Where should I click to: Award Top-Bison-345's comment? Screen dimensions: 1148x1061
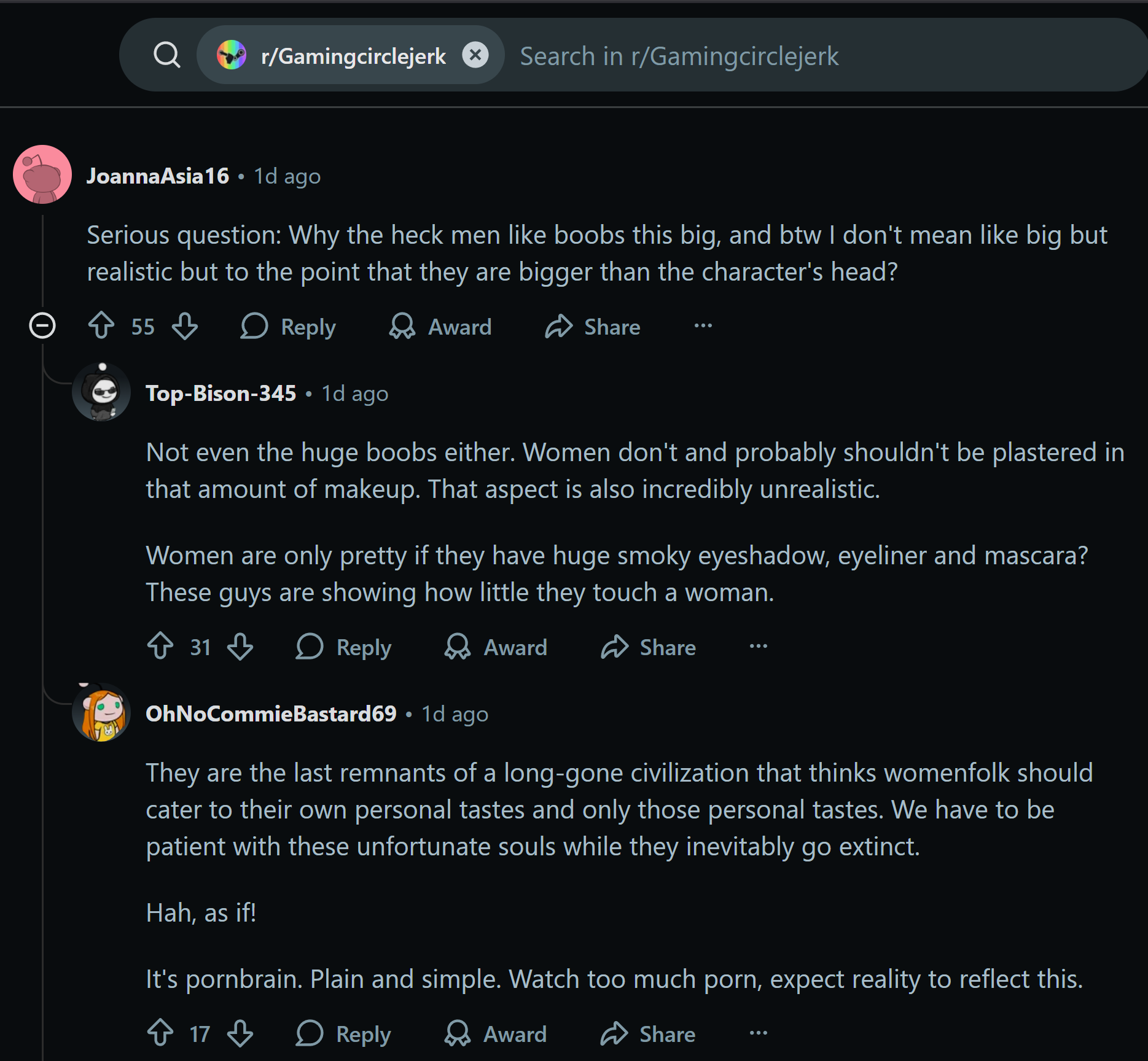(496, 647)
